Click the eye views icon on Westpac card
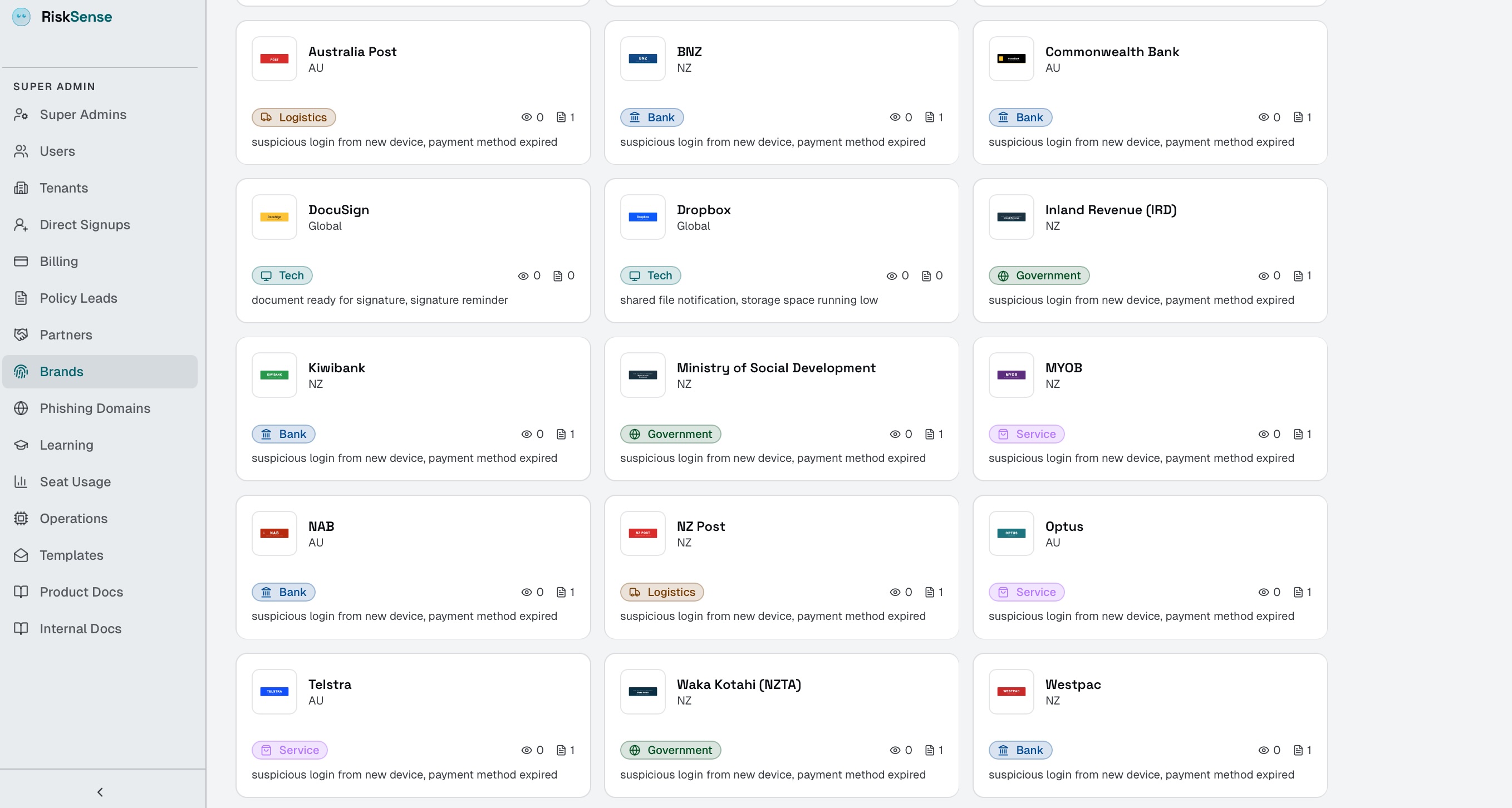 click(1264, 750)
